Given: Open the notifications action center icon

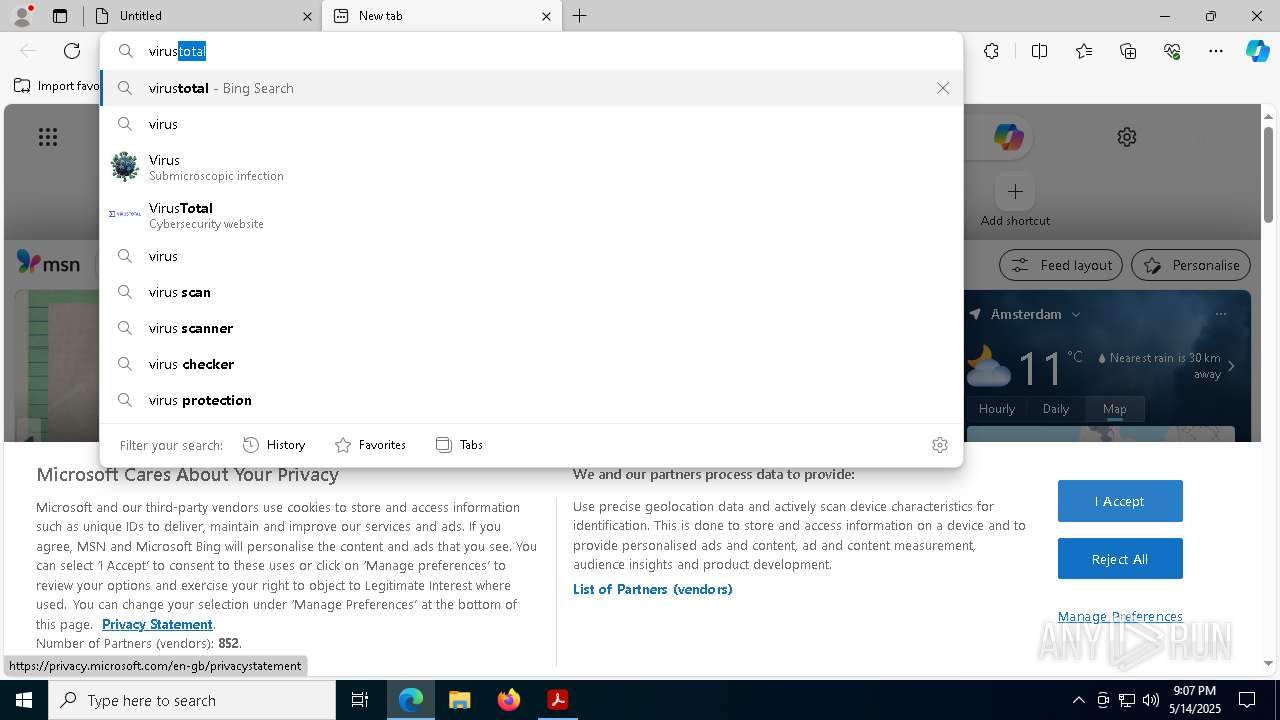Looking at the screenshot, I should click(x=1247, y=700).
